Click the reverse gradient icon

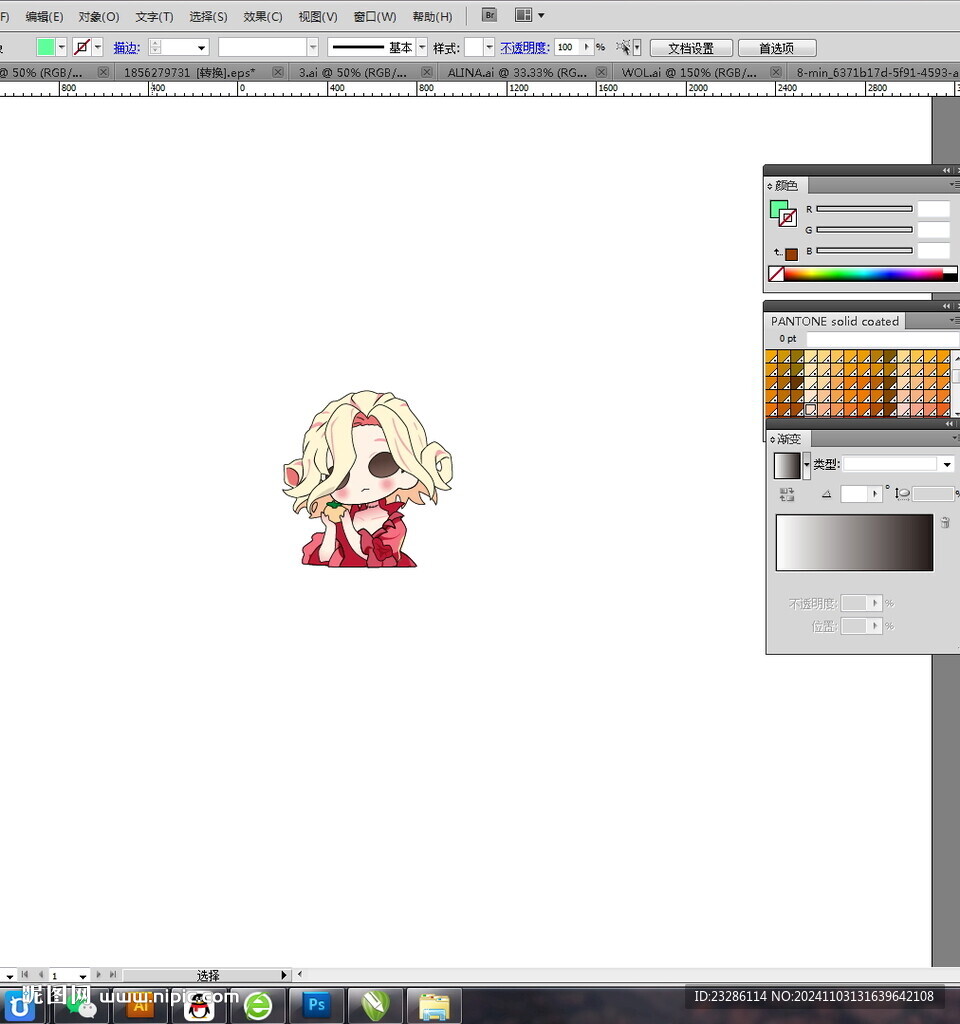pyautogui.click(x=787, y=495)
